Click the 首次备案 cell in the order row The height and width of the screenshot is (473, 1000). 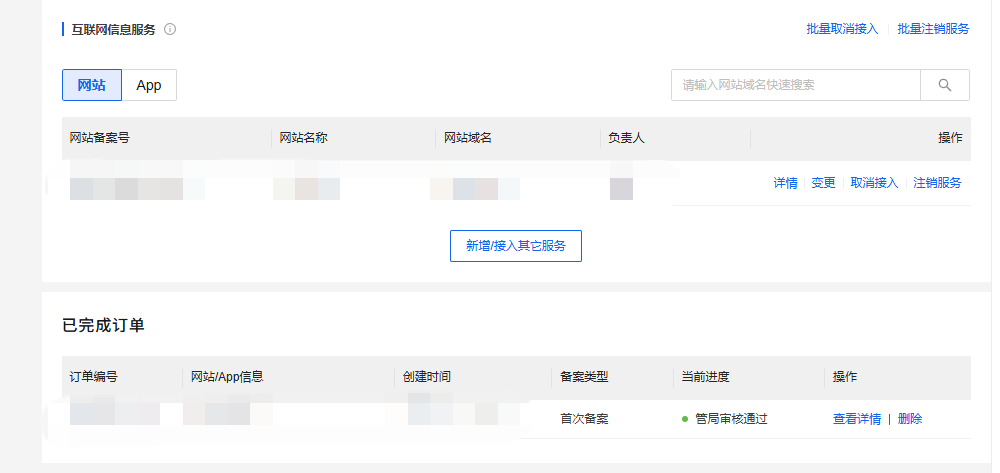pyautogui.click(x=584, y=419)
